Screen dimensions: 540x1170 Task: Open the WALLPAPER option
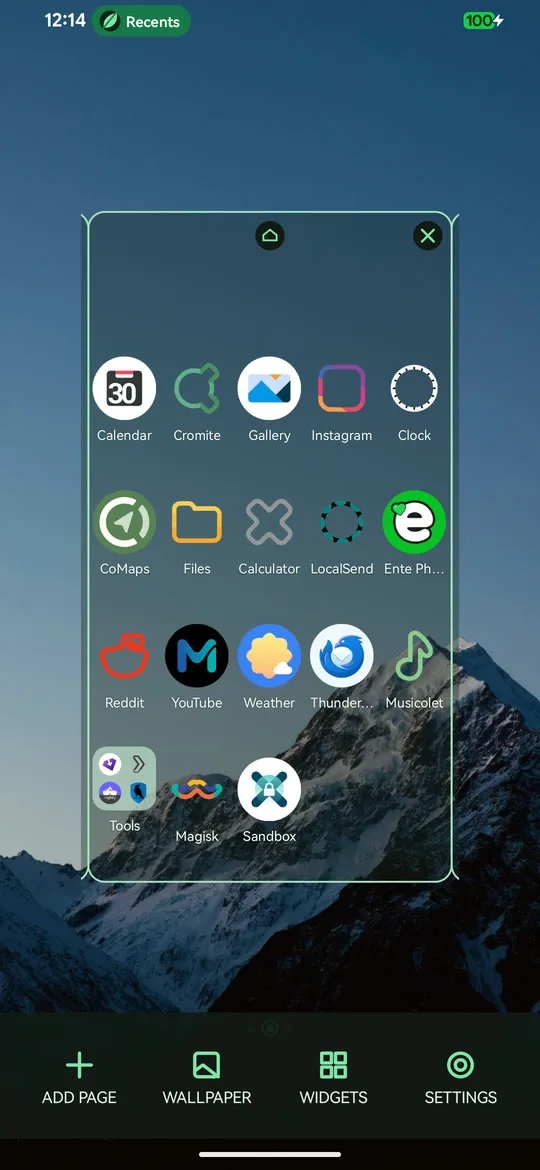click(207, 1078)
